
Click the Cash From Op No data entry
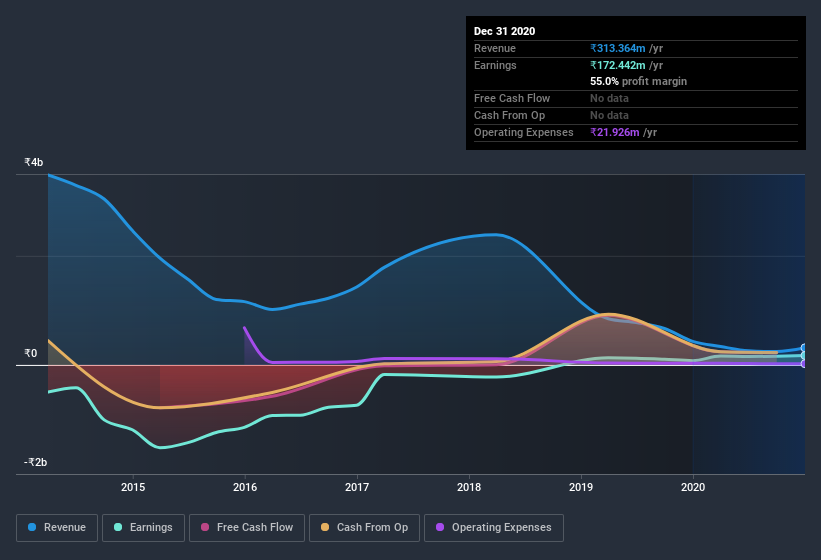[x=609, y=115]
